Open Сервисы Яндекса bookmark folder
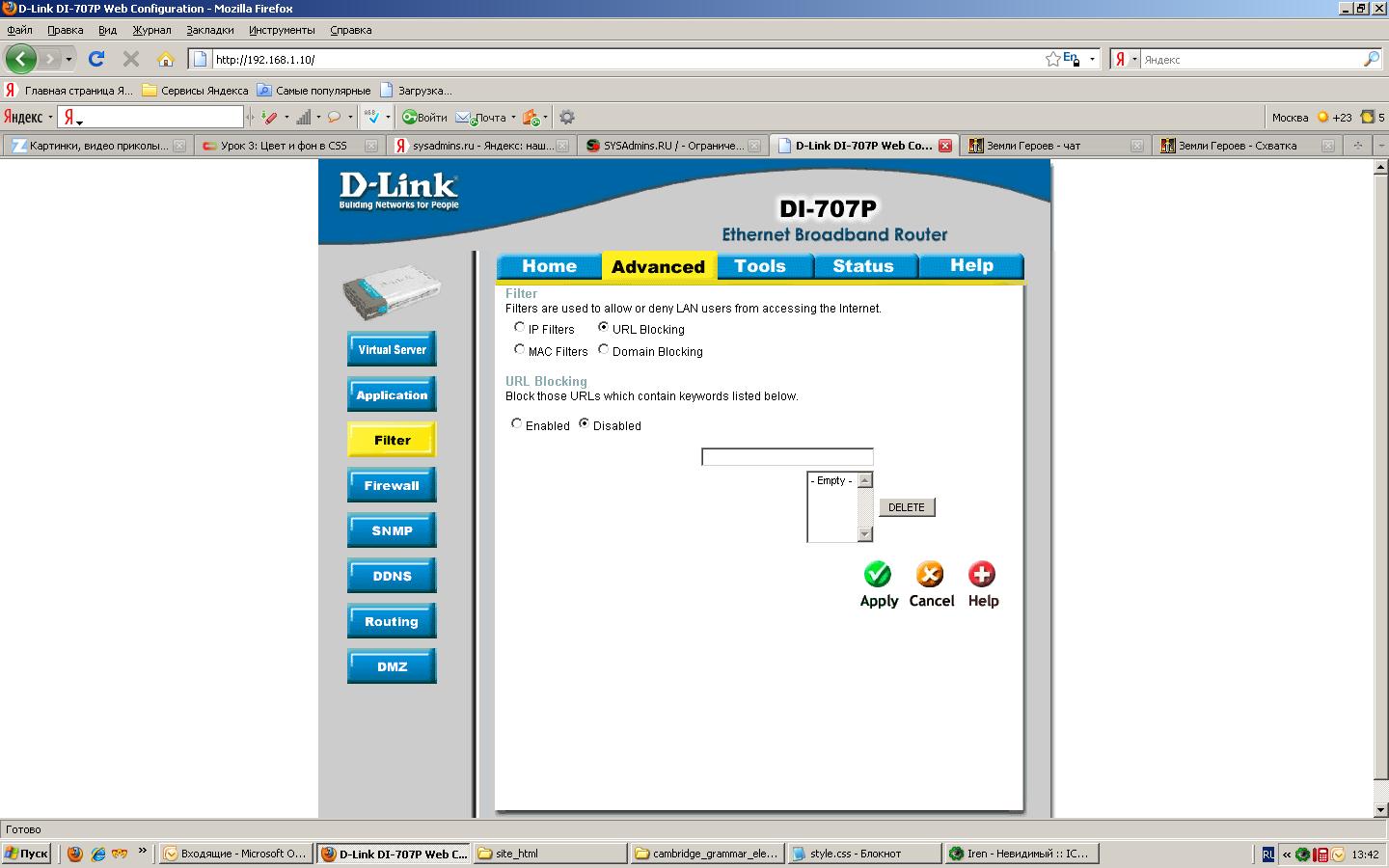Screen dimensions: 1389x868 (195, 91)
